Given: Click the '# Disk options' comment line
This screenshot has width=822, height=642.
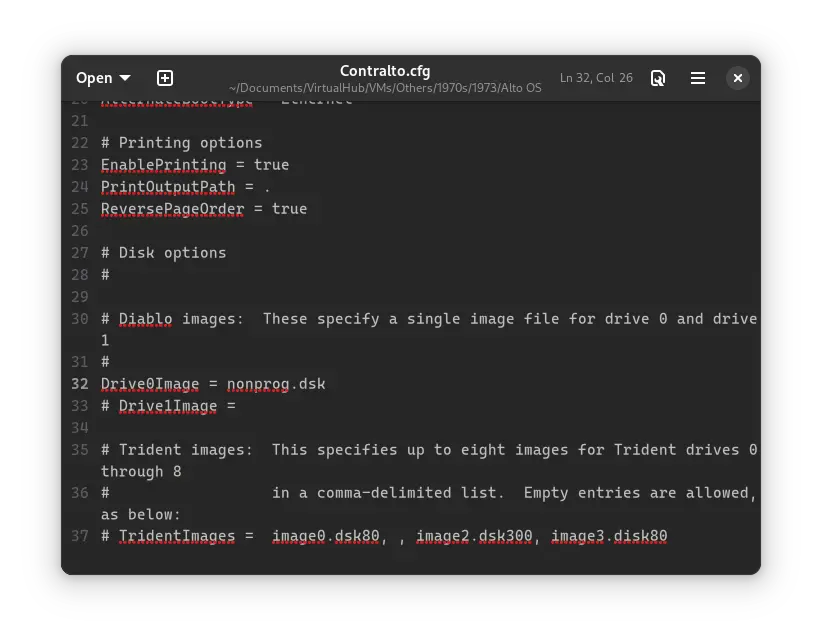Looking at the screenshot, I should click(163, 253).
